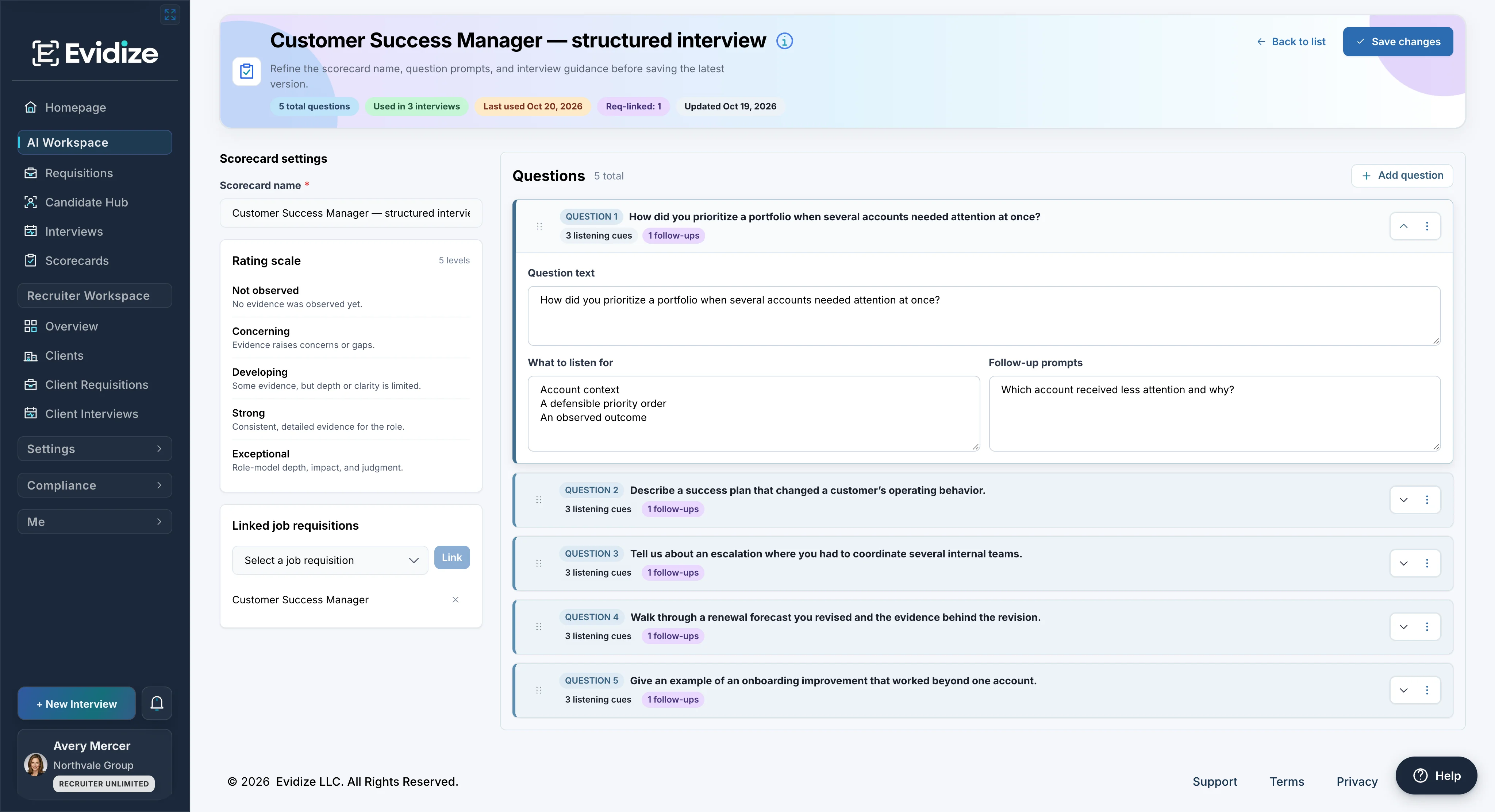Focus the Follow-up prompts box
The height and width of the screenshot is (812, 1495).
(x=1215, y=414)
